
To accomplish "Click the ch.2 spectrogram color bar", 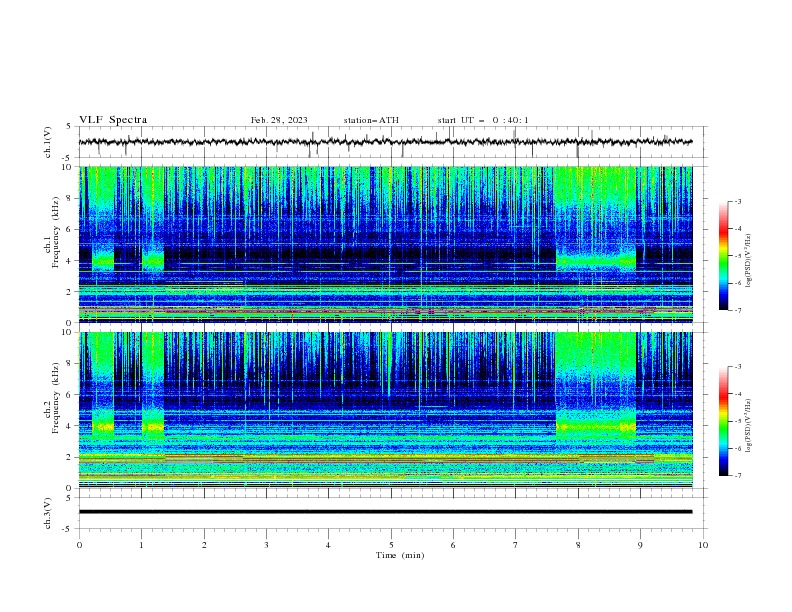I will point(723,421).
